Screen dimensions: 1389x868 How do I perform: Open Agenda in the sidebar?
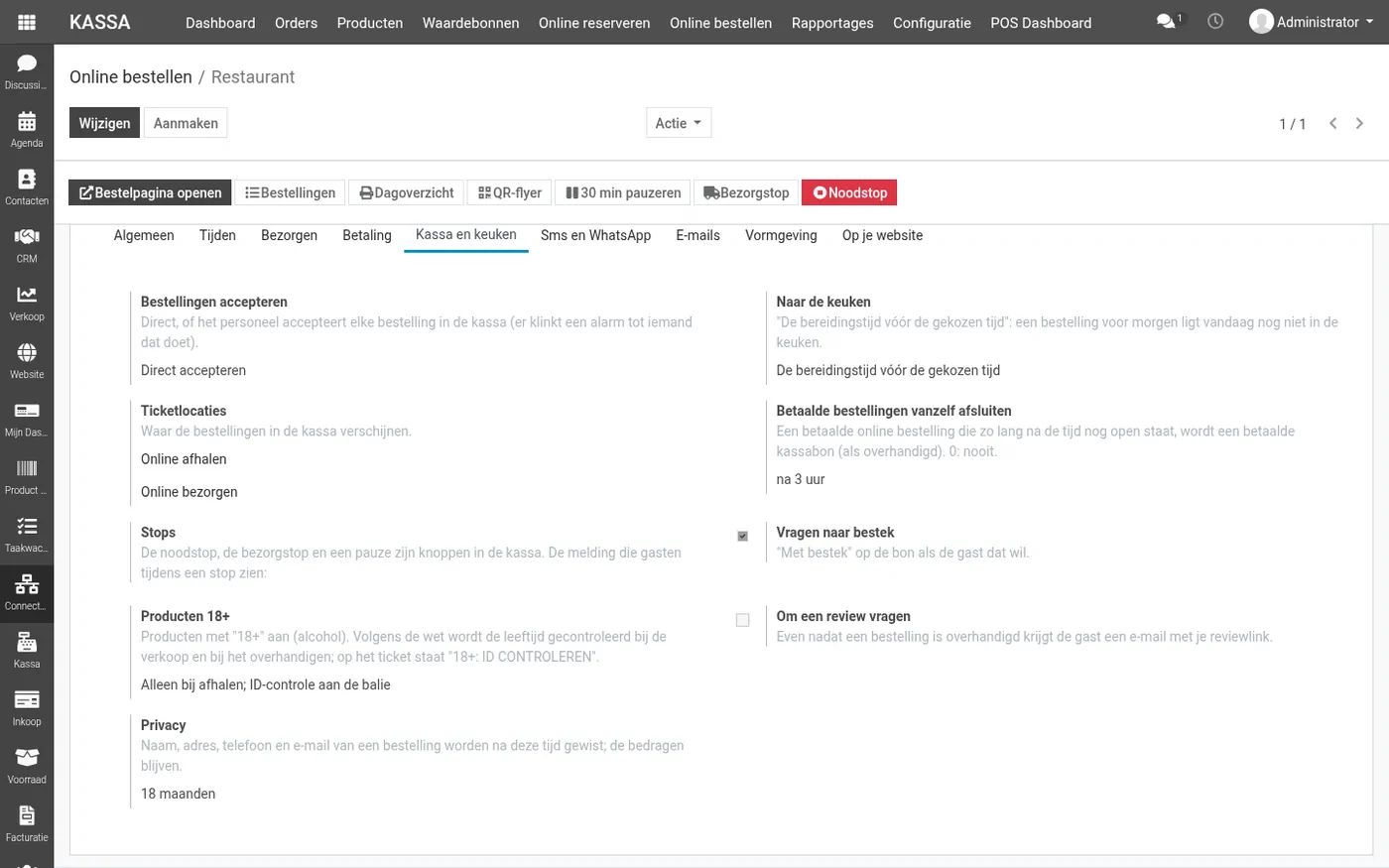point(27,130)
